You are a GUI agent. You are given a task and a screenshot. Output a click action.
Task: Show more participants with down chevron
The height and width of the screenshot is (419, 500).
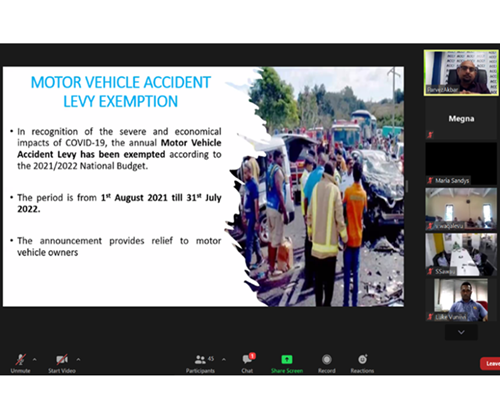[461, 332]
